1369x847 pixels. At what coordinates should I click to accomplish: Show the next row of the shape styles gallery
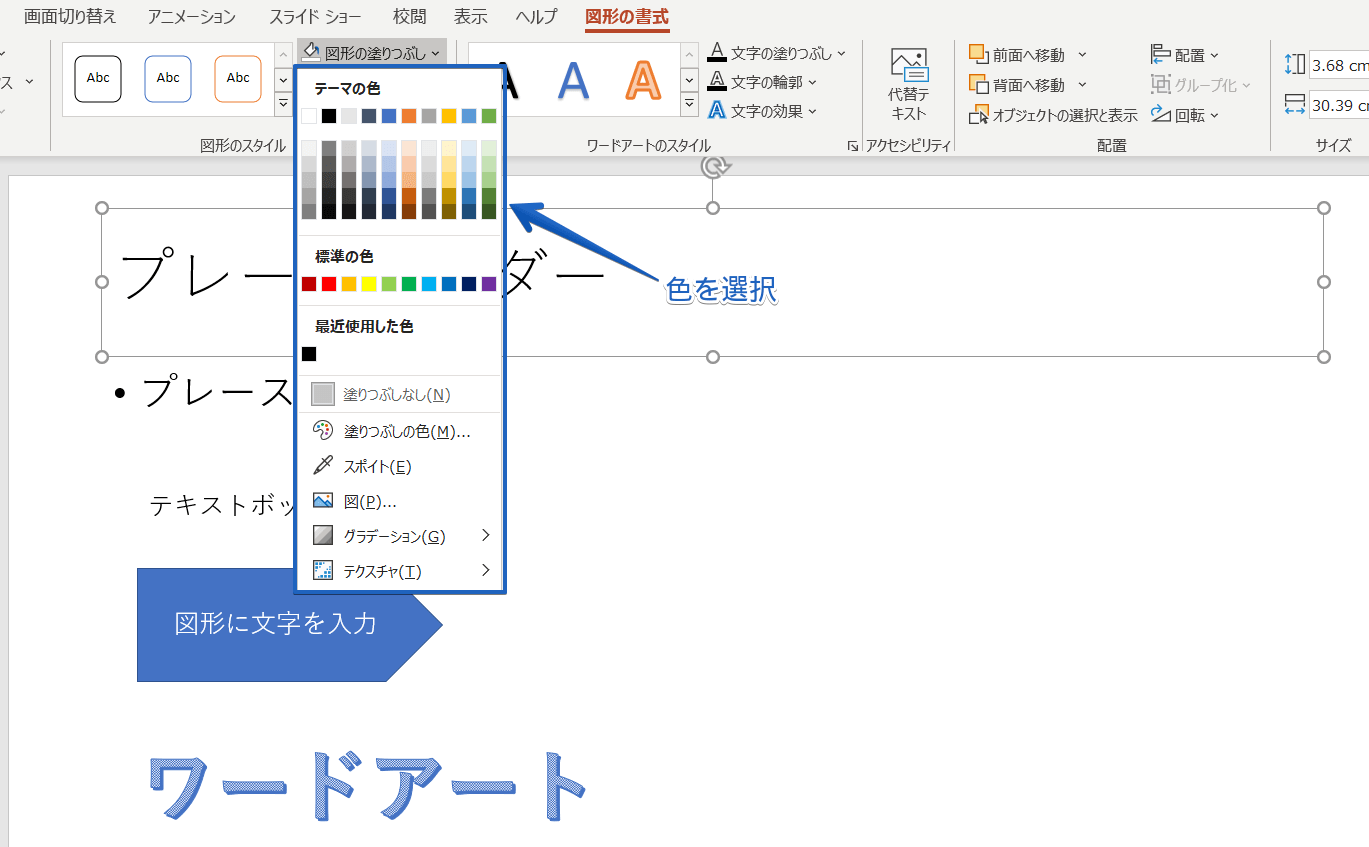tap(282, 80)
